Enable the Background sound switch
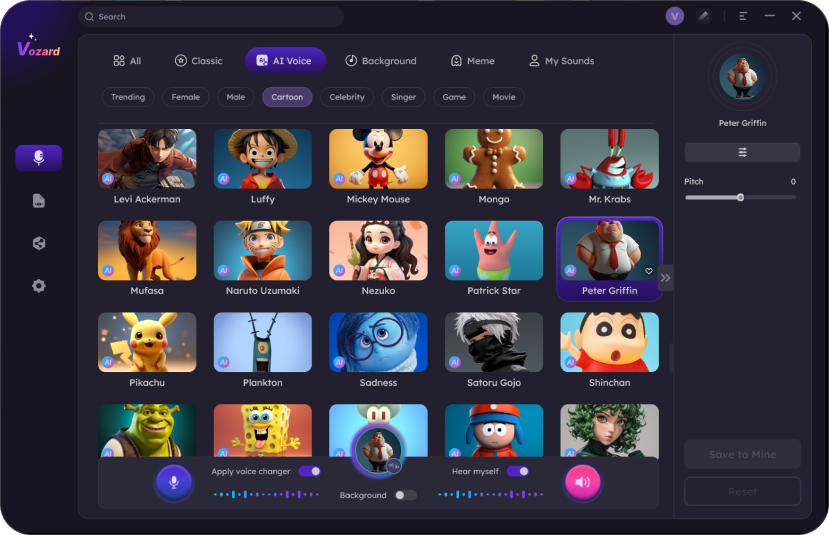Image resolution: width=829 pixels, height=535 pixels. click(x=406, y=495)
